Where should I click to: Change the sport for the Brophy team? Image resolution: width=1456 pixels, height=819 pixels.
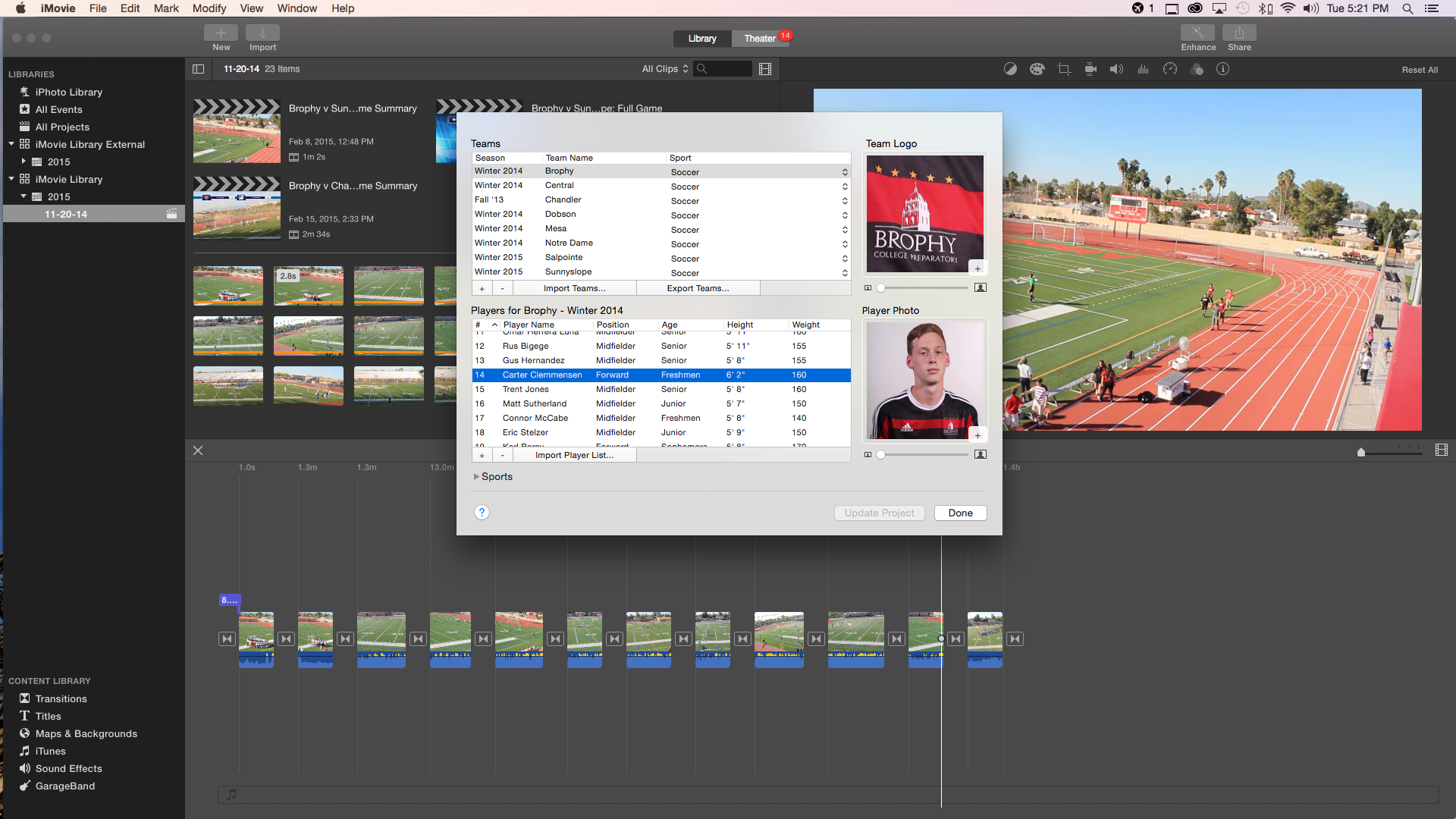[x=844, y=171]
